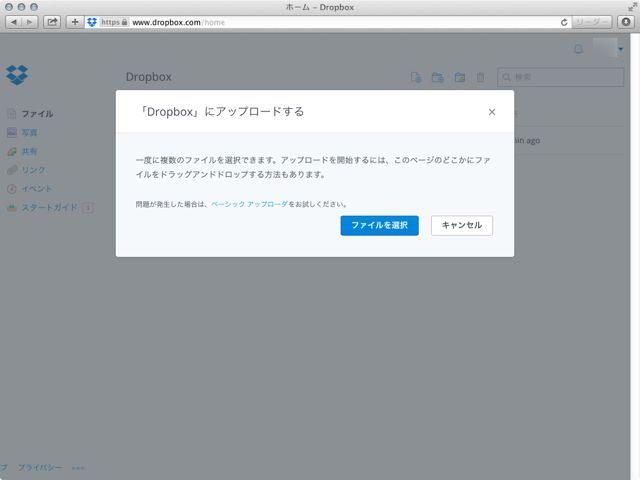Viewport: 640px width, 480px height.
Task: Close the upload dialog with the X
Action: point(492,112)
